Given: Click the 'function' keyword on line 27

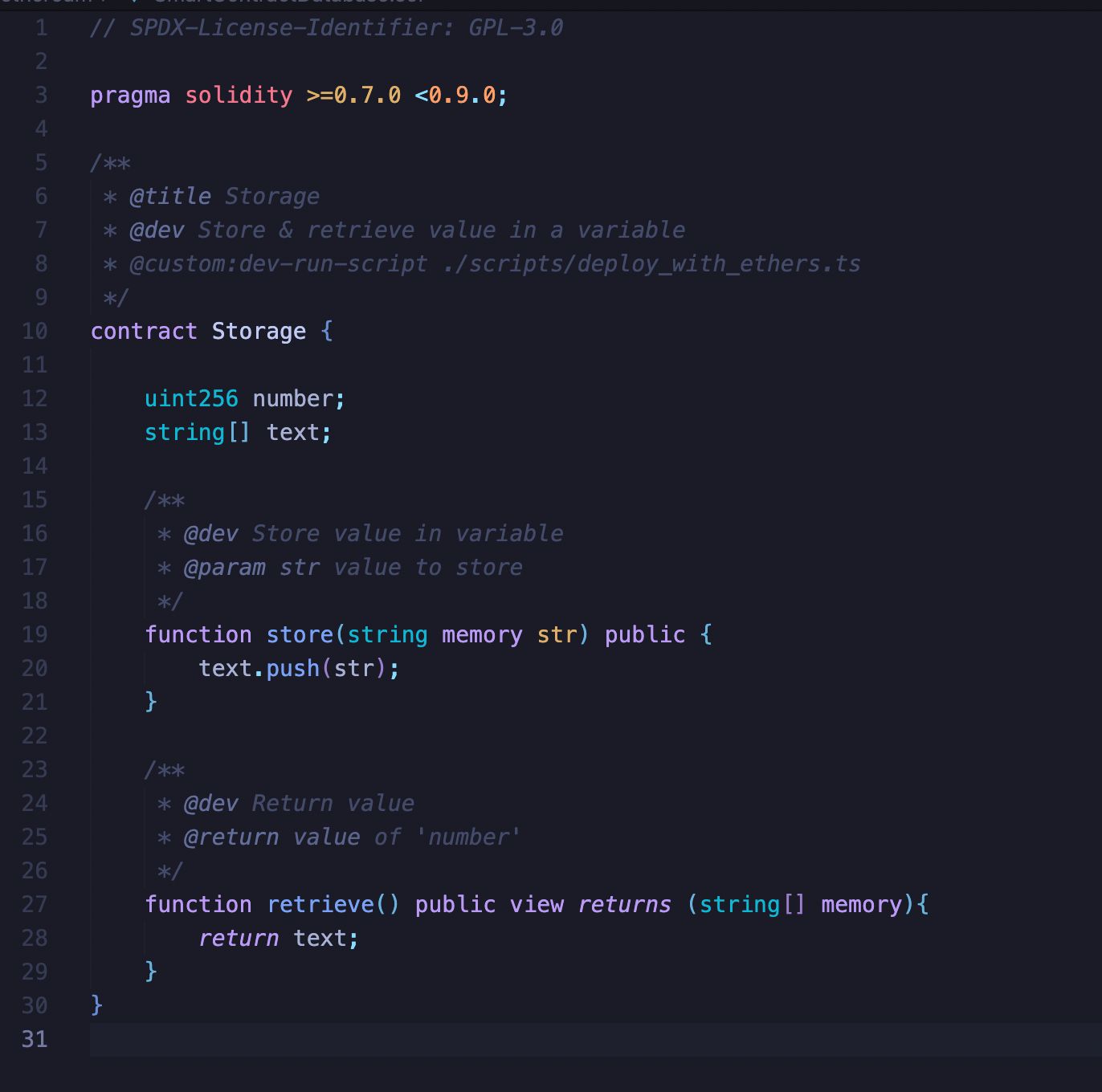Looking at the screenshot, I should (198, 905).
